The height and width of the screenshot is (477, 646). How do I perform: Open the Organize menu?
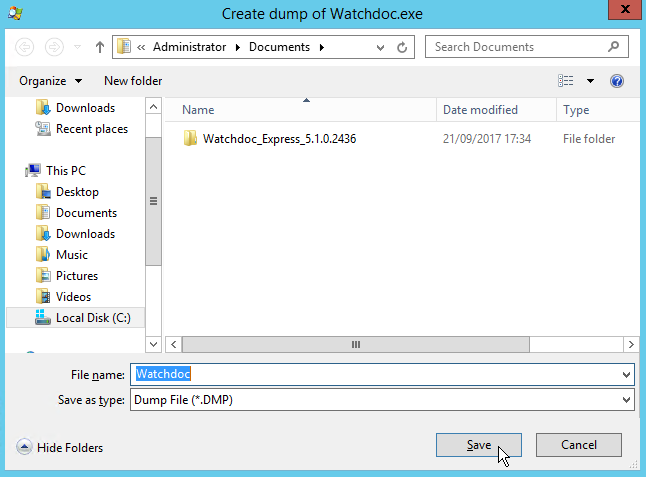tap(50, 81)
